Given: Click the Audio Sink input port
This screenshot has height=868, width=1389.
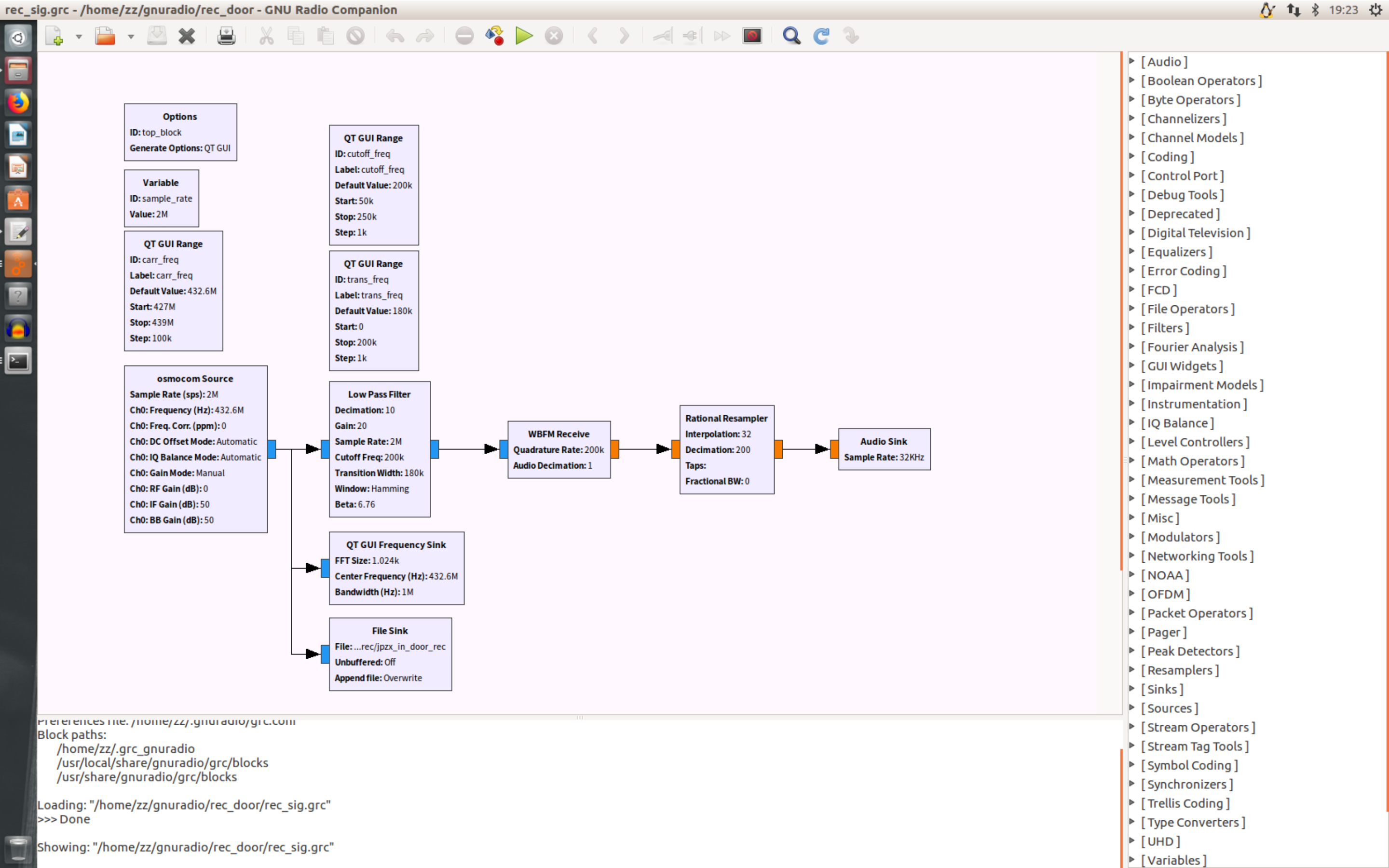Looking at the screenshot, I should (834, 449).
